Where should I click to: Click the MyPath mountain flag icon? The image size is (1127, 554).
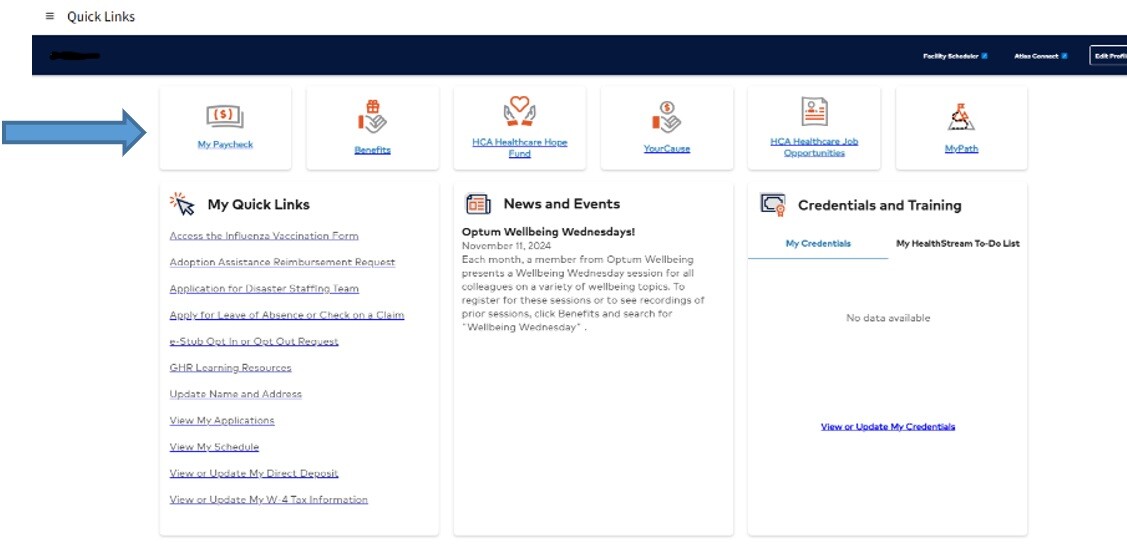tap(961, 117)
